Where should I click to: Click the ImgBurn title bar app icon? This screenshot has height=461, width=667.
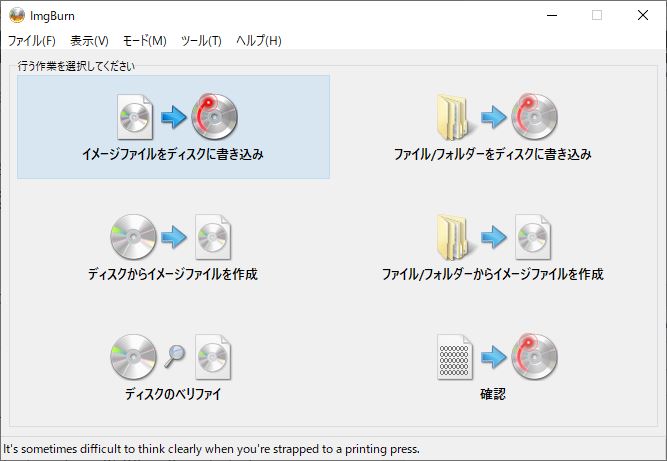point(17,15)
